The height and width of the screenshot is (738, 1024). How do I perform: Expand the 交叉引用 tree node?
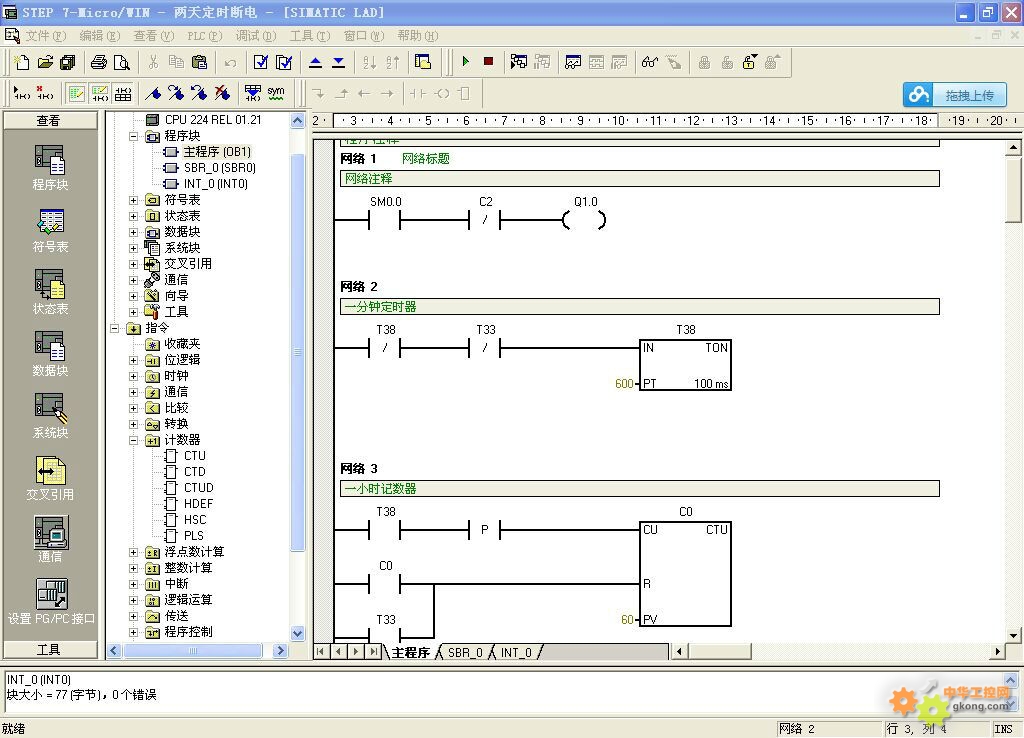click(133, 264)
